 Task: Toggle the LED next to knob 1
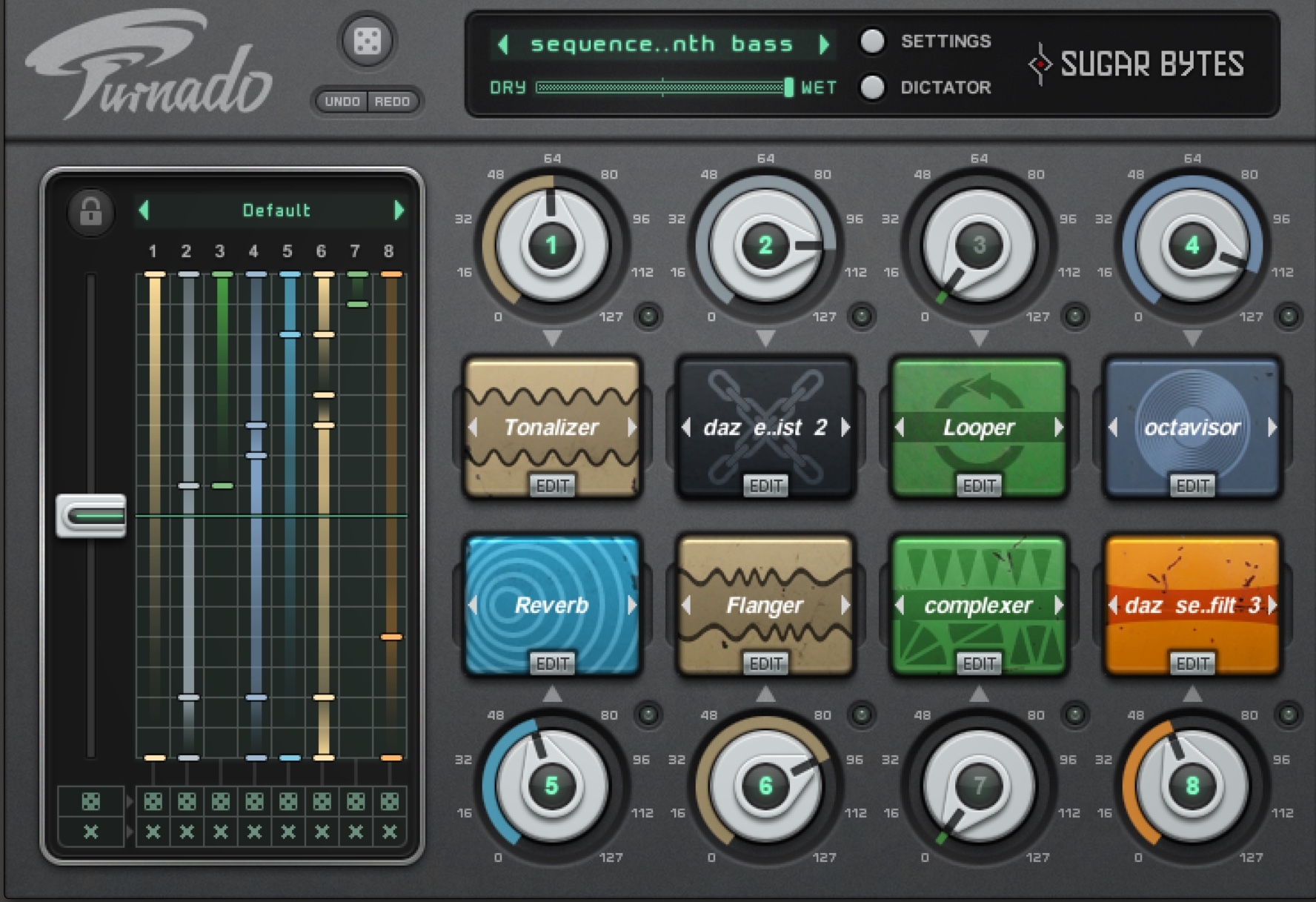[648, 317]
